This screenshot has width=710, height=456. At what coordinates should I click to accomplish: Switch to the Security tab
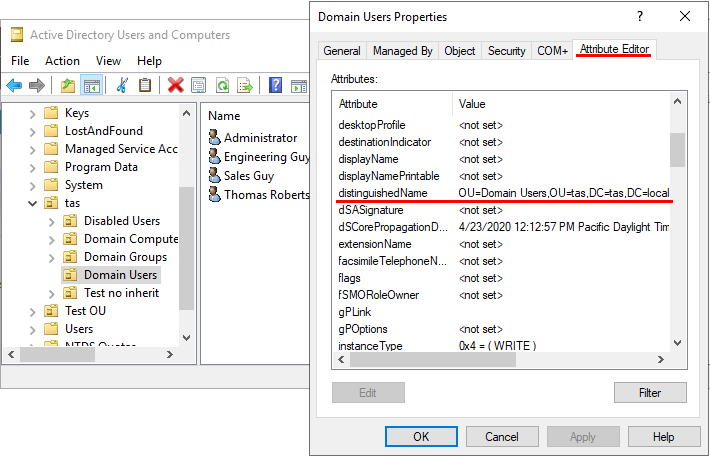click(506, 51)
